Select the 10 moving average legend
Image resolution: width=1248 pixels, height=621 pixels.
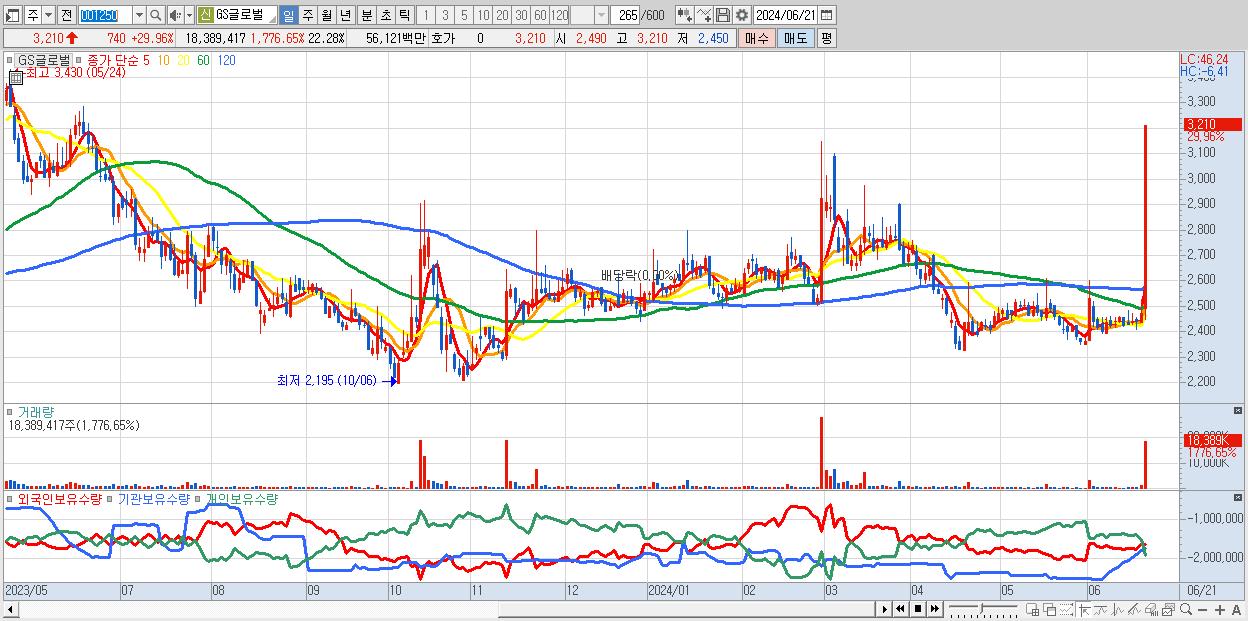(x=164, y=60)
